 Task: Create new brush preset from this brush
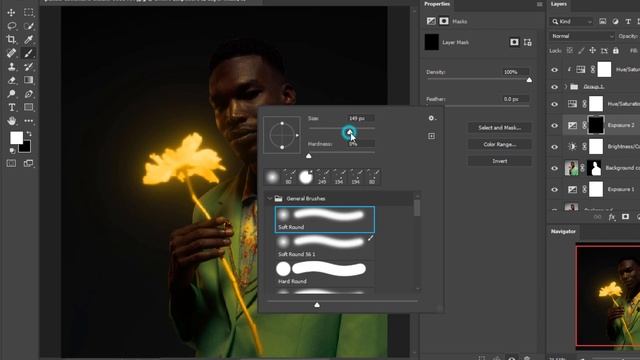(431, 136)
